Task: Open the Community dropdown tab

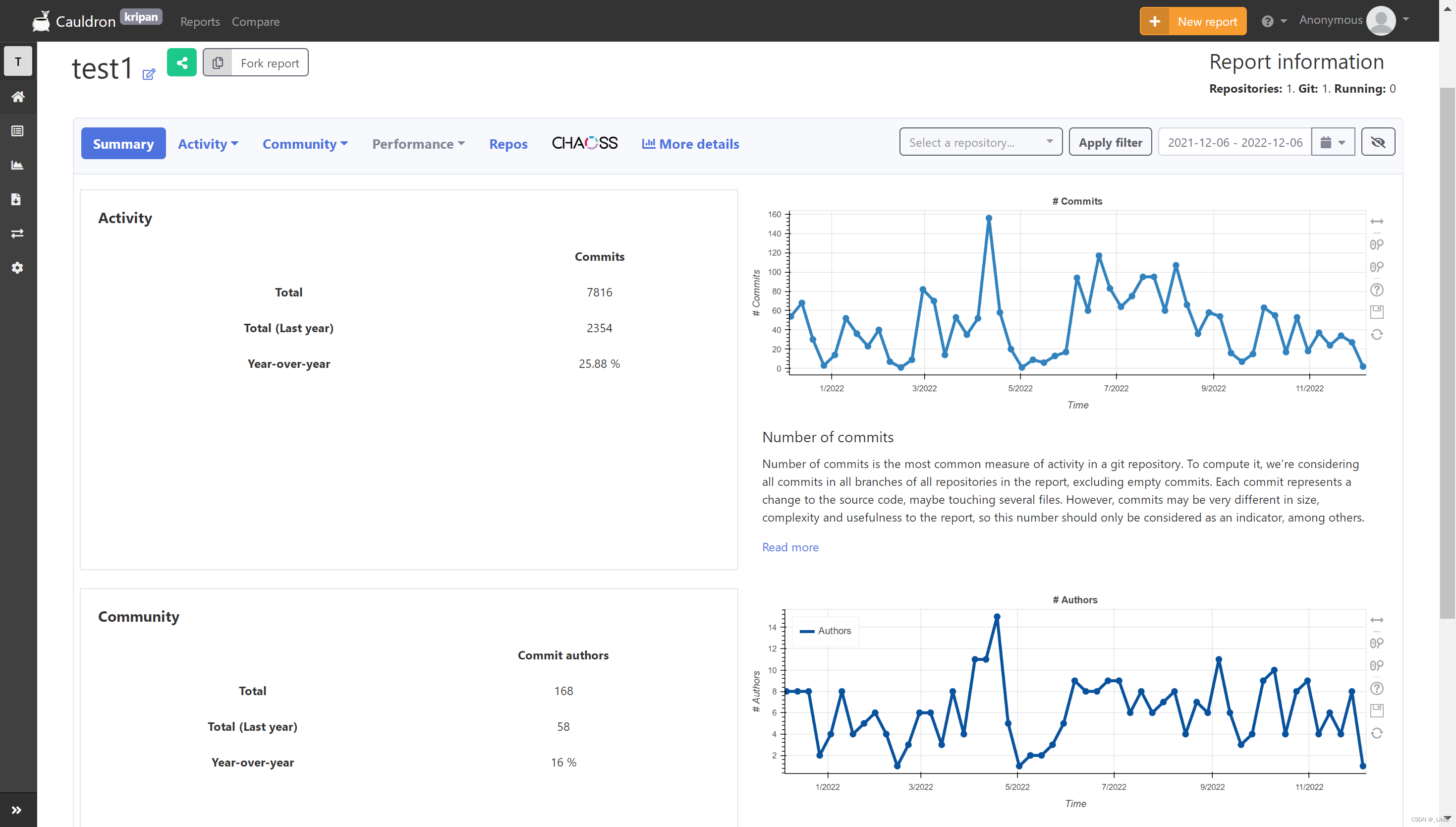Action: point(305,144)
